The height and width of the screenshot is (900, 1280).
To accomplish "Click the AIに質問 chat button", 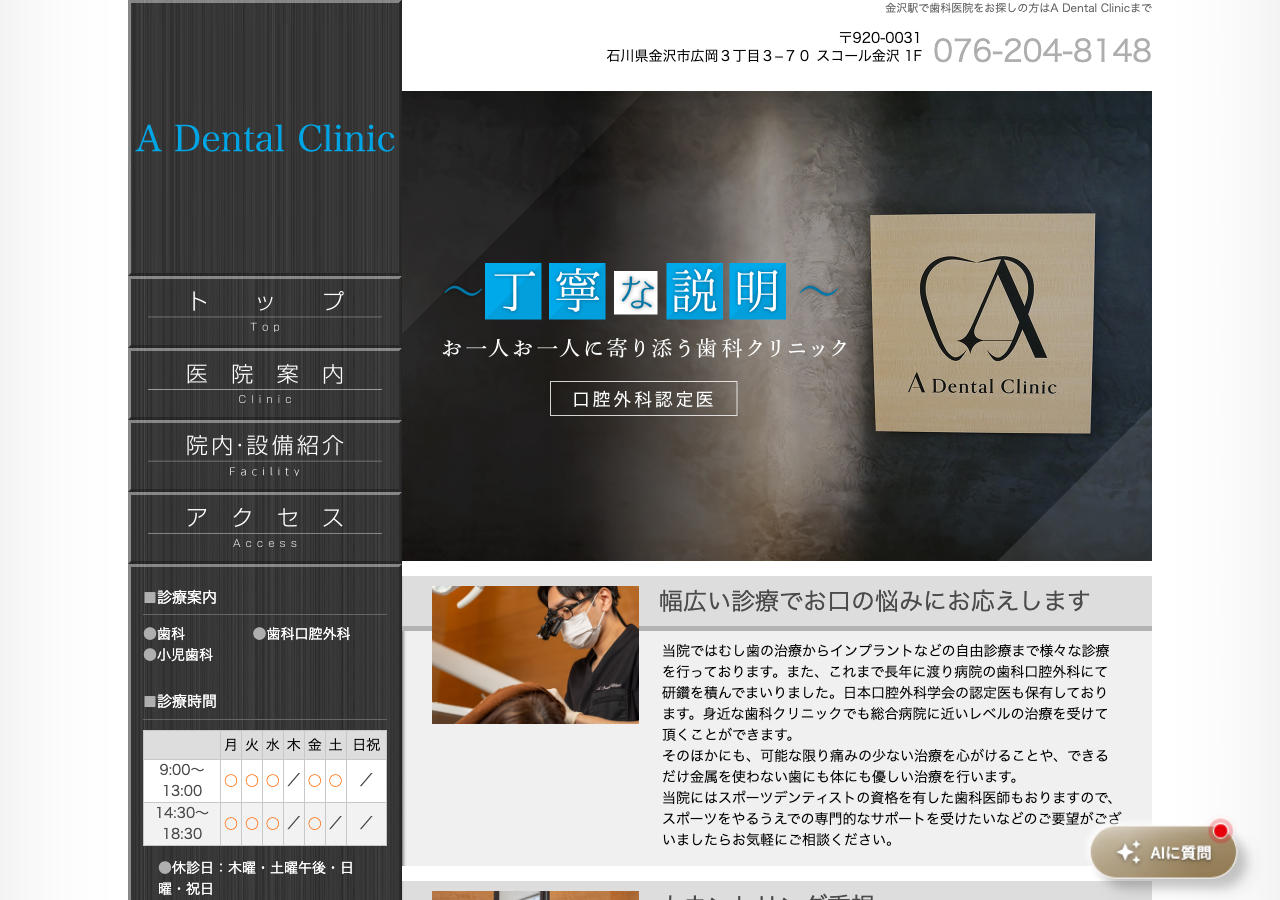I will coord(1163,852).
